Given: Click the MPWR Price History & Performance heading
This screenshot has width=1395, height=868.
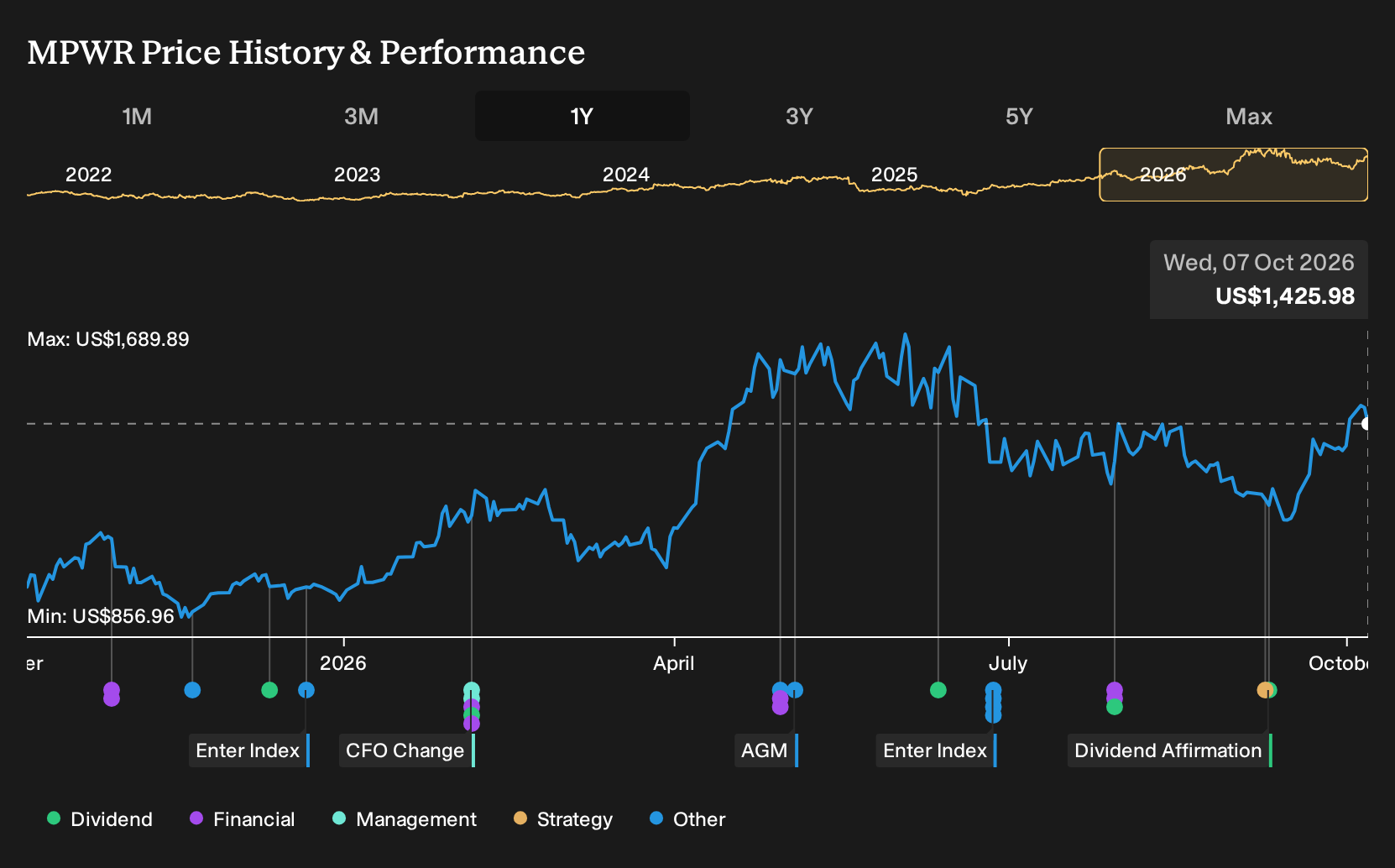Looking at the screenshot, I should (x=306, y=52).
